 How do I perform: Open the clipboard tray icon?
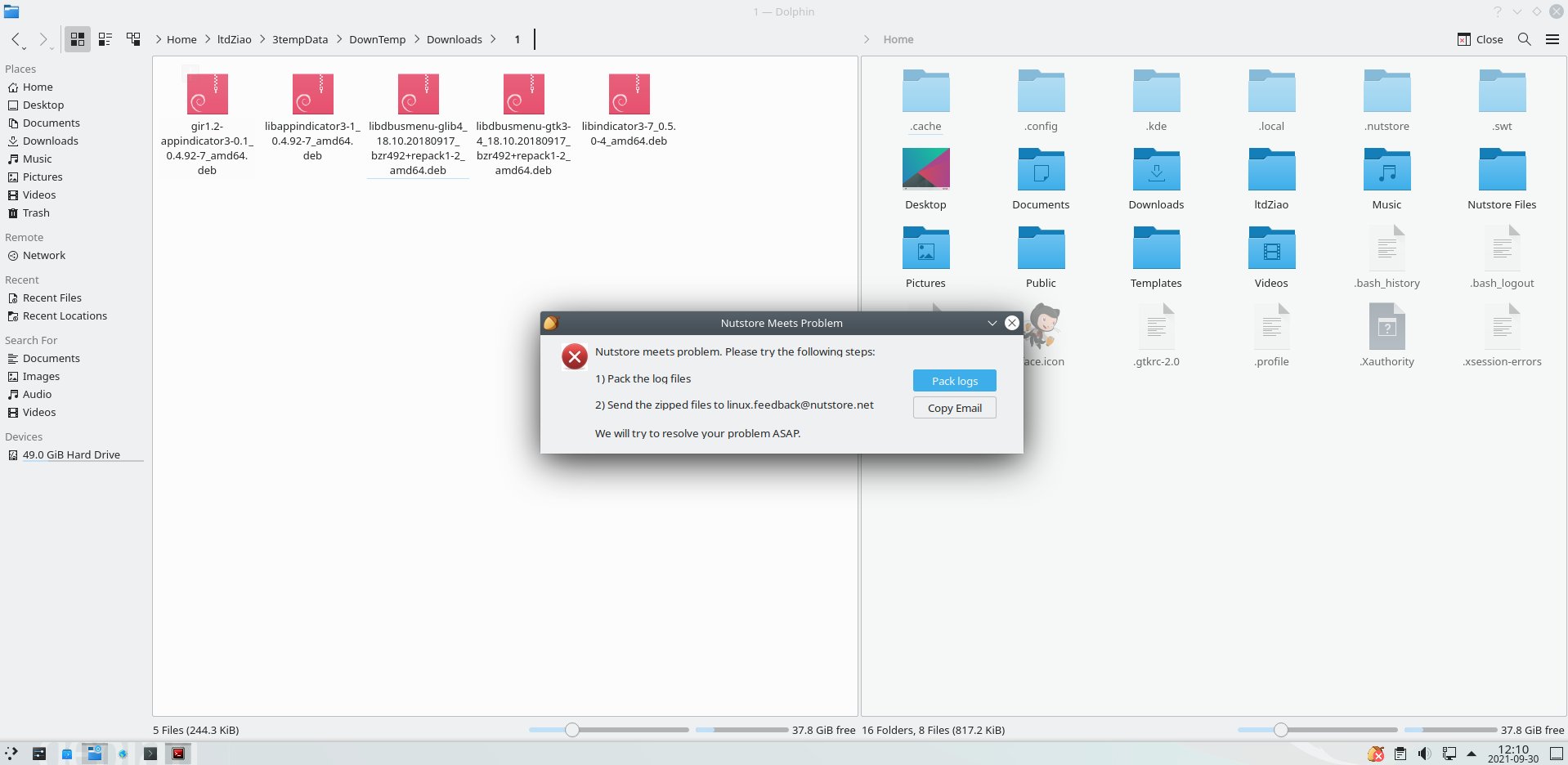tap(1400, 754)
